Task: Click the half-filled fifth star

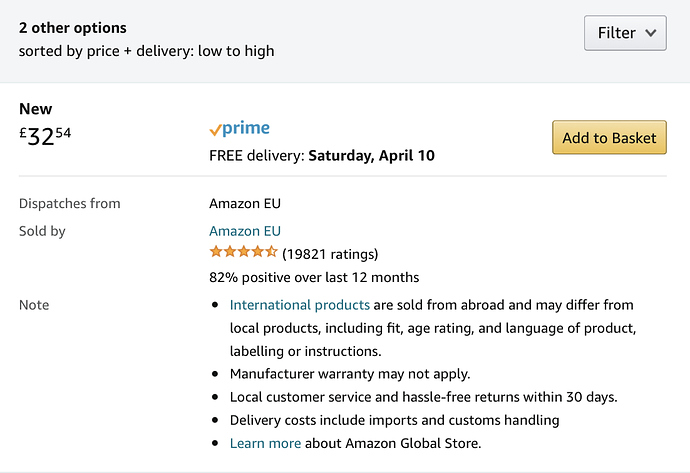Action: click(271, 252)
